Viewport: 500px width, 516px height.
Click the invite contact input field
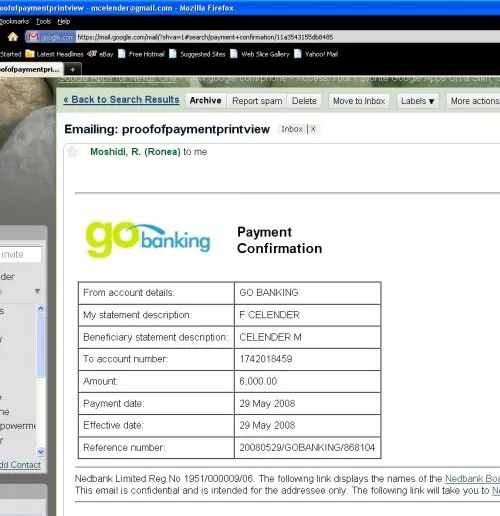point(20,255)
